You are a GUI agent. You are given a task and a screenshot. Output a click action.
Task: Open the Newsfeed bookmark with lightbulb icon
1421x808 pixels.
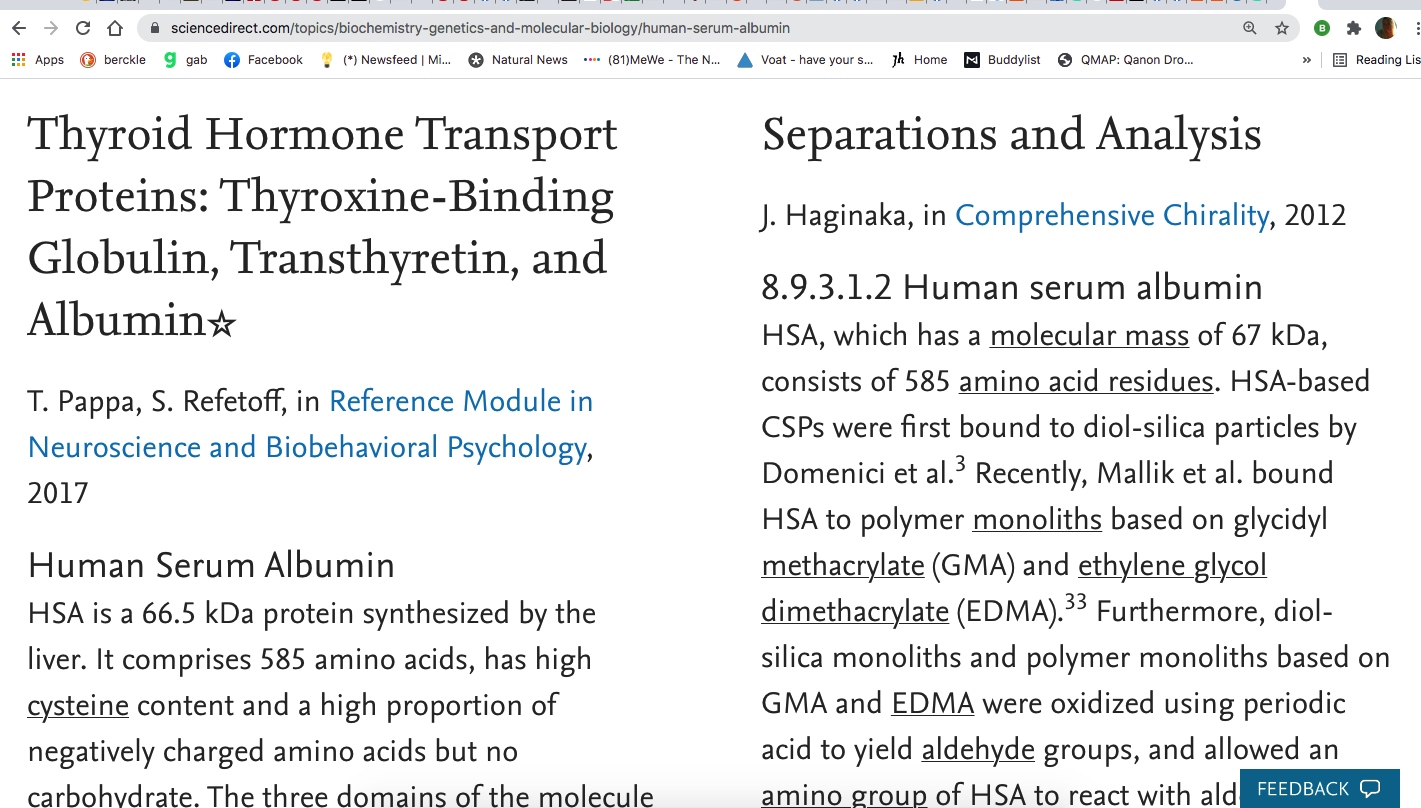[x=385, y=60]
